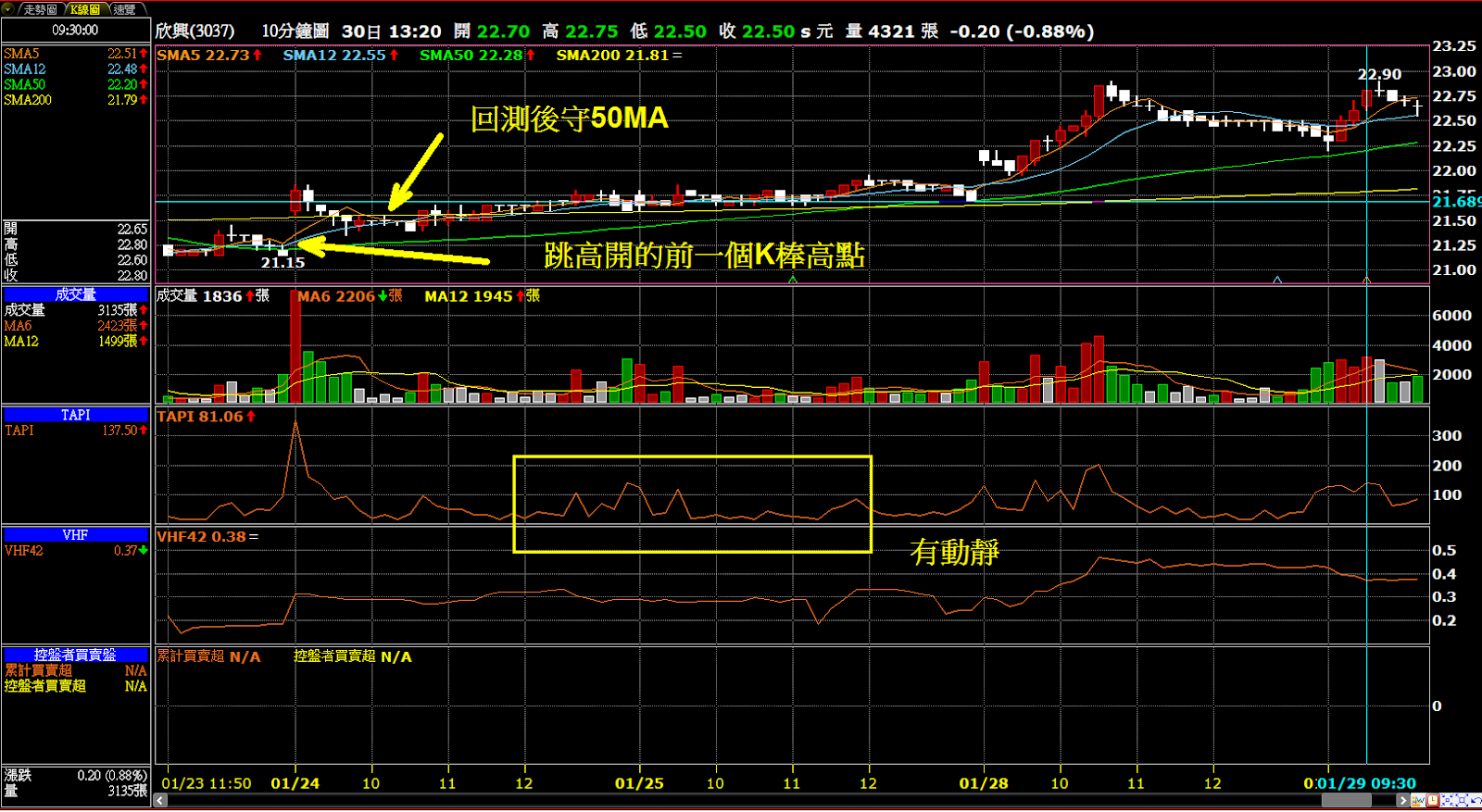This screenshot has height=812, width=1482.
Task: Click the 欣興(3037) stock title
Action: coord(195,31)
